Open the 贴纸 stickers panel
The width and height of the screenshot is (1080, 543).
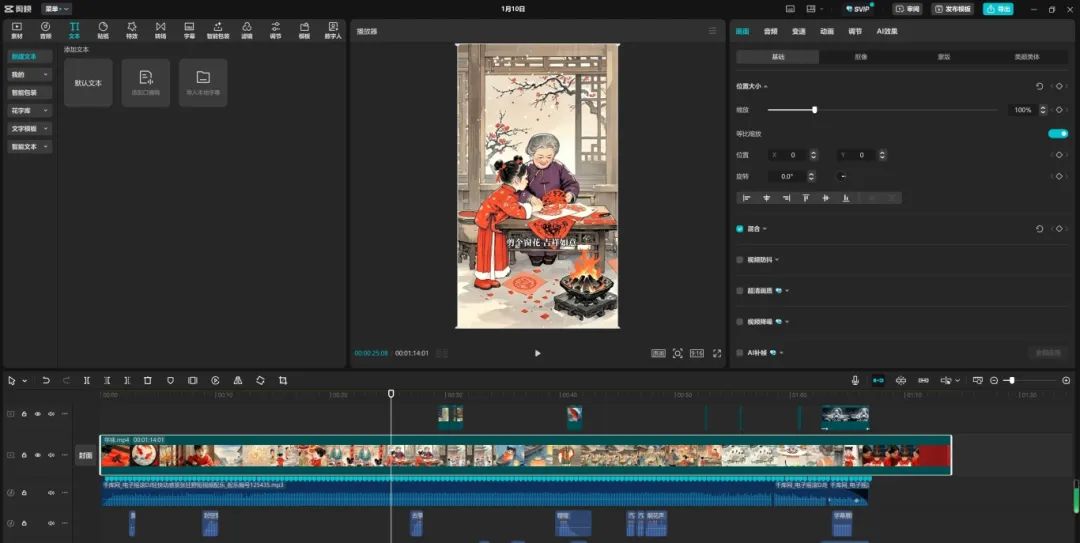[103, 30]
